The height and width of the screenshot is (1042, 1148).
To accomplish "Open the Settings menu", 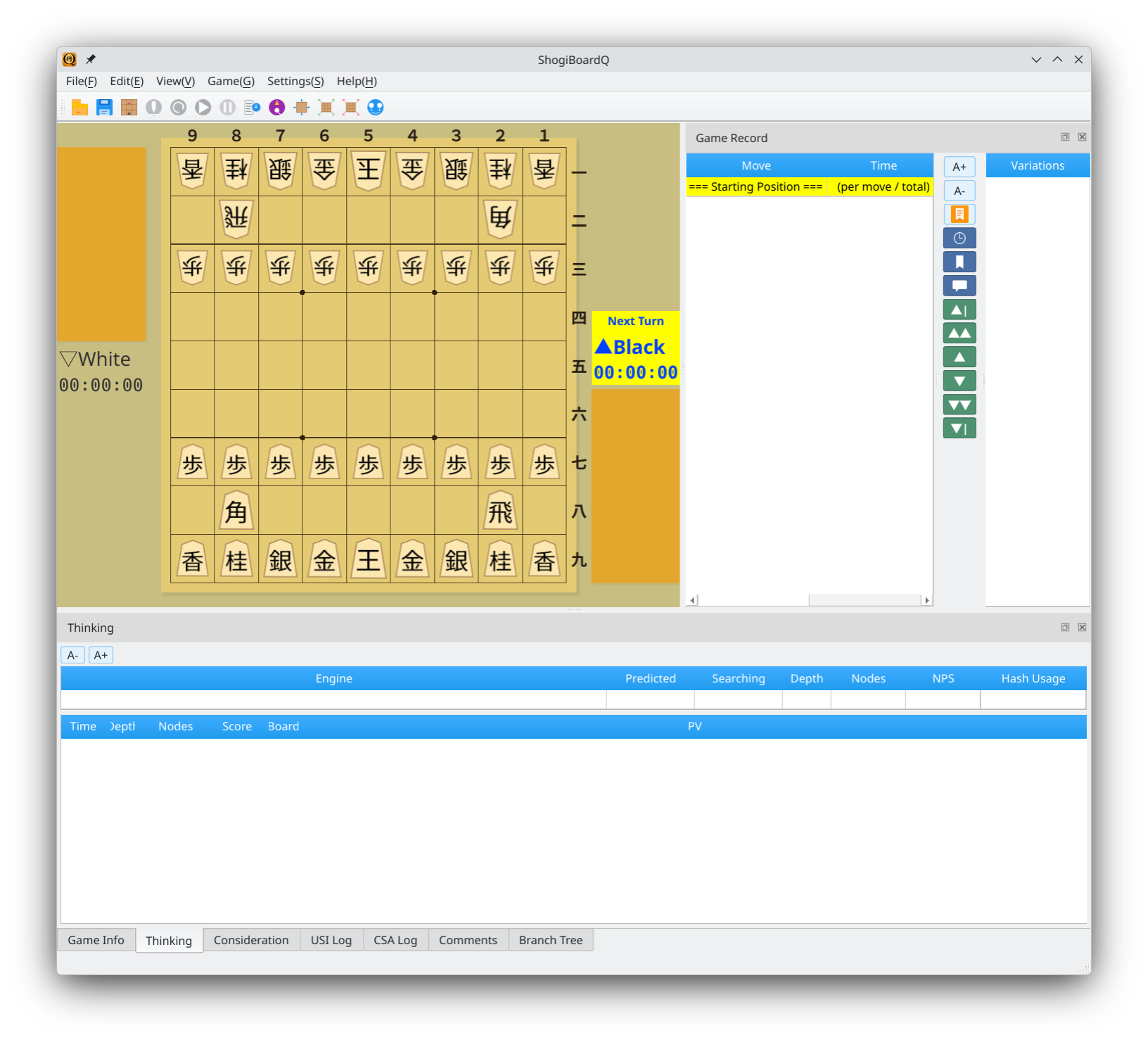I will (x=295, y=81).
